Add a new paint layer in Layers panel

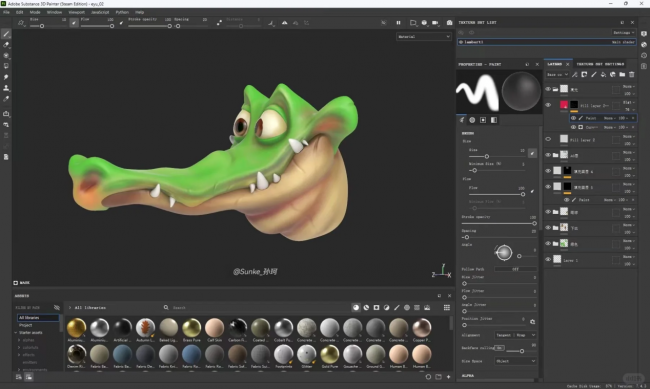594,75
